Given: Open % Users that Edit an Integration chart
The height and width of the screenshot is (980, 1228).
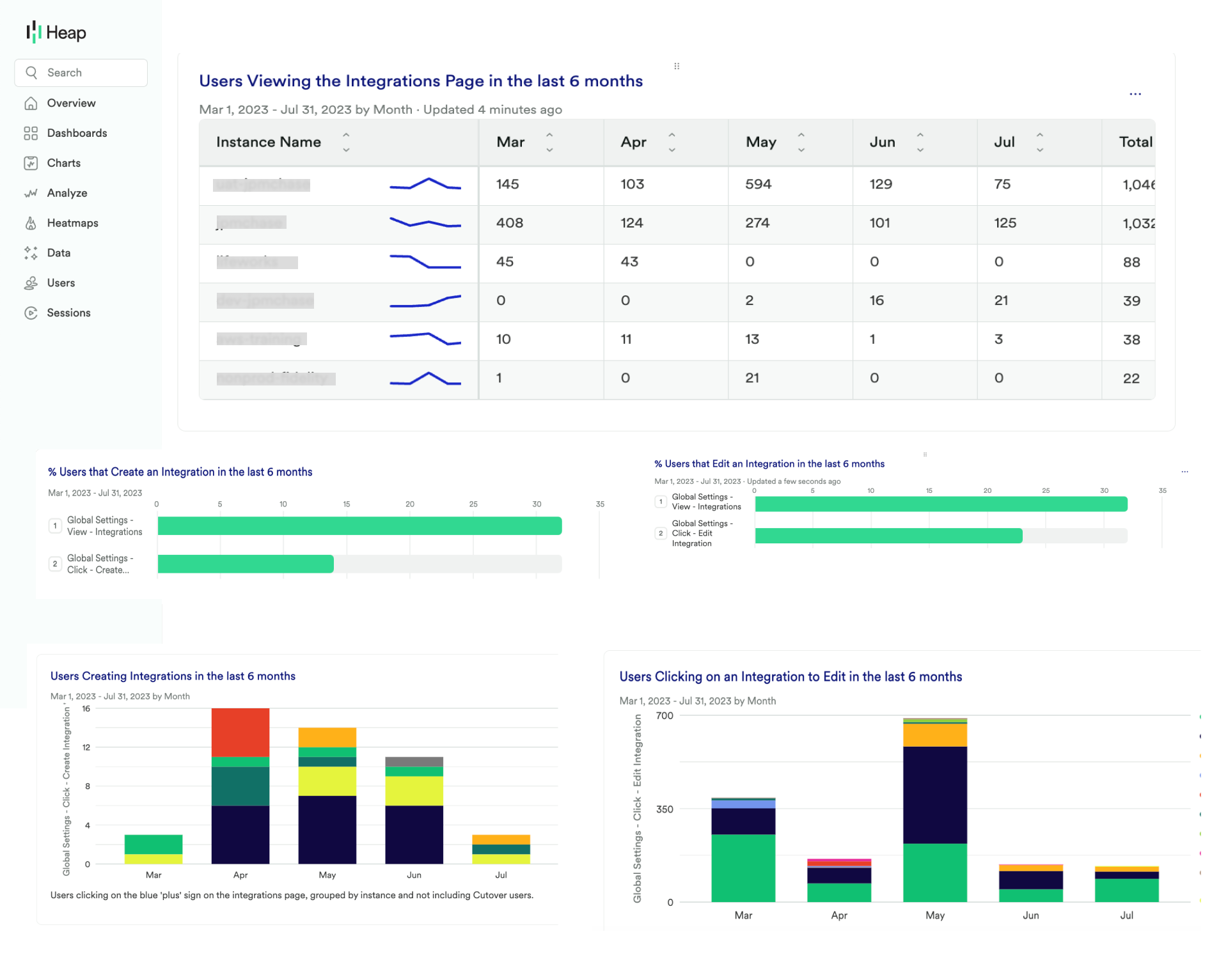Looking at the screenshot, I should [769, 464].
